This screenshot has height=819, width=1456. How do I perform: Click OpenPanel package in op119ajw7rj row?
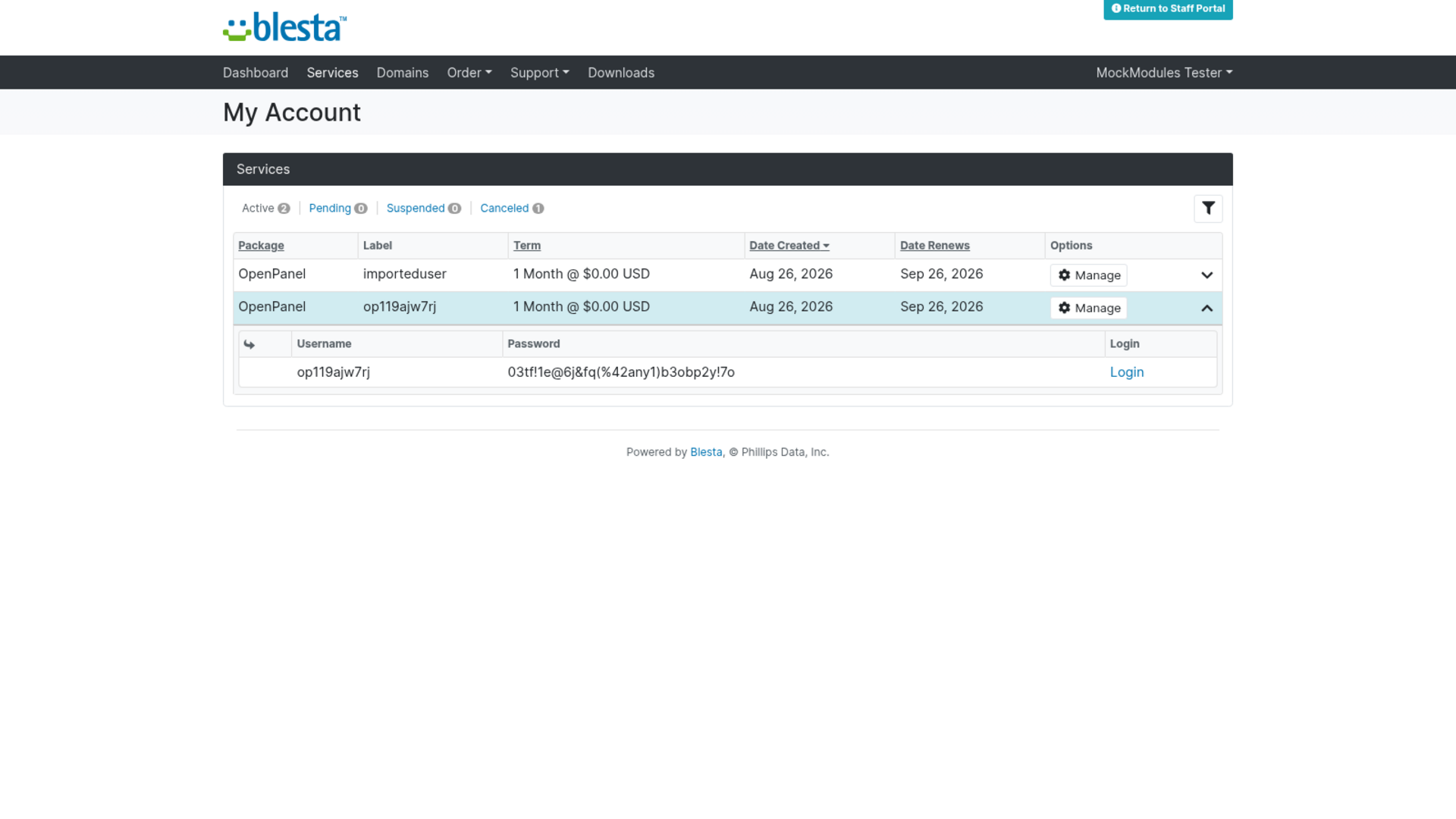[x=271, y=306]
